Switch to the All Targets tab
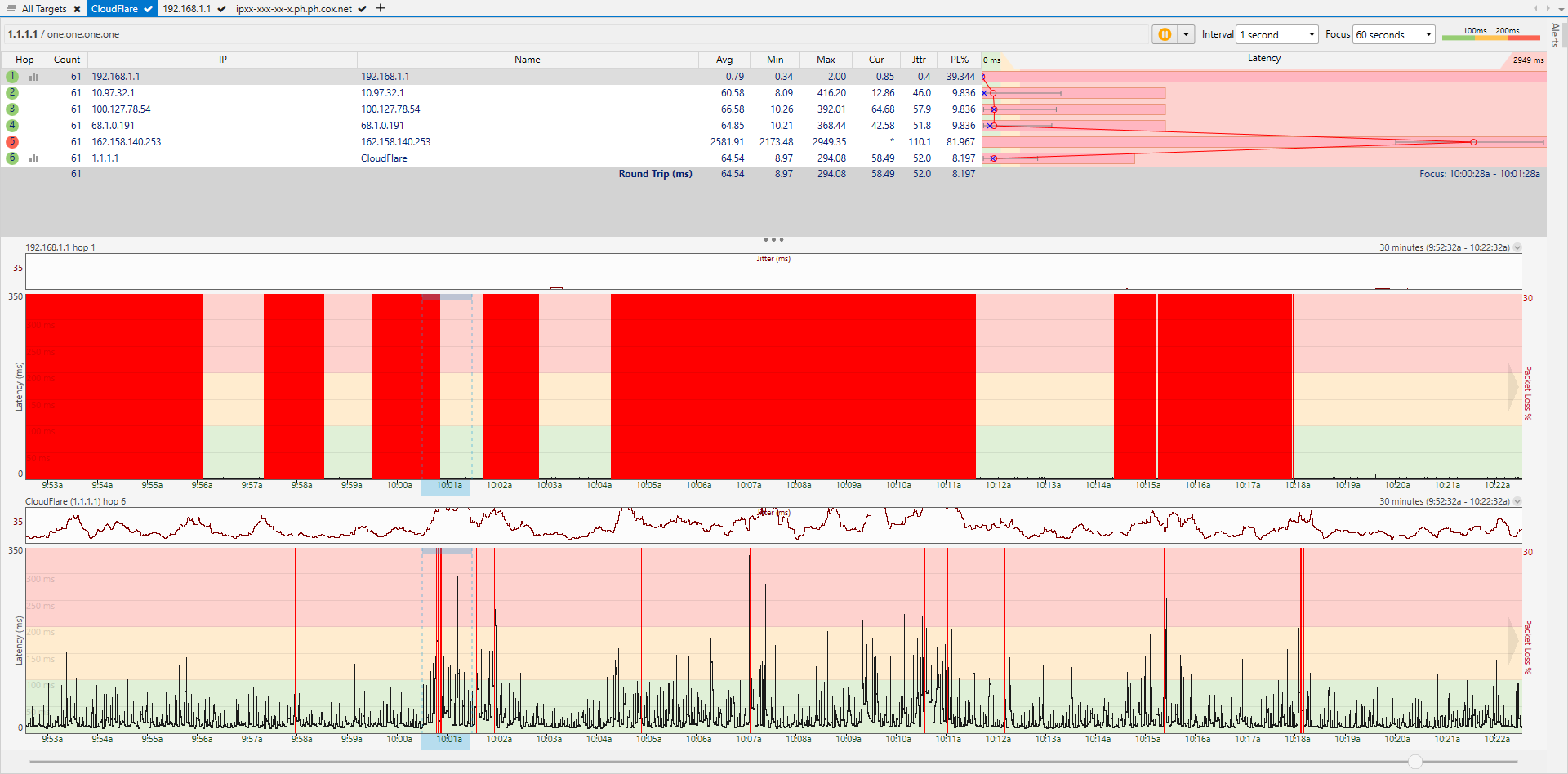This screenshot has width=1568, height=774. coord(44,9)
